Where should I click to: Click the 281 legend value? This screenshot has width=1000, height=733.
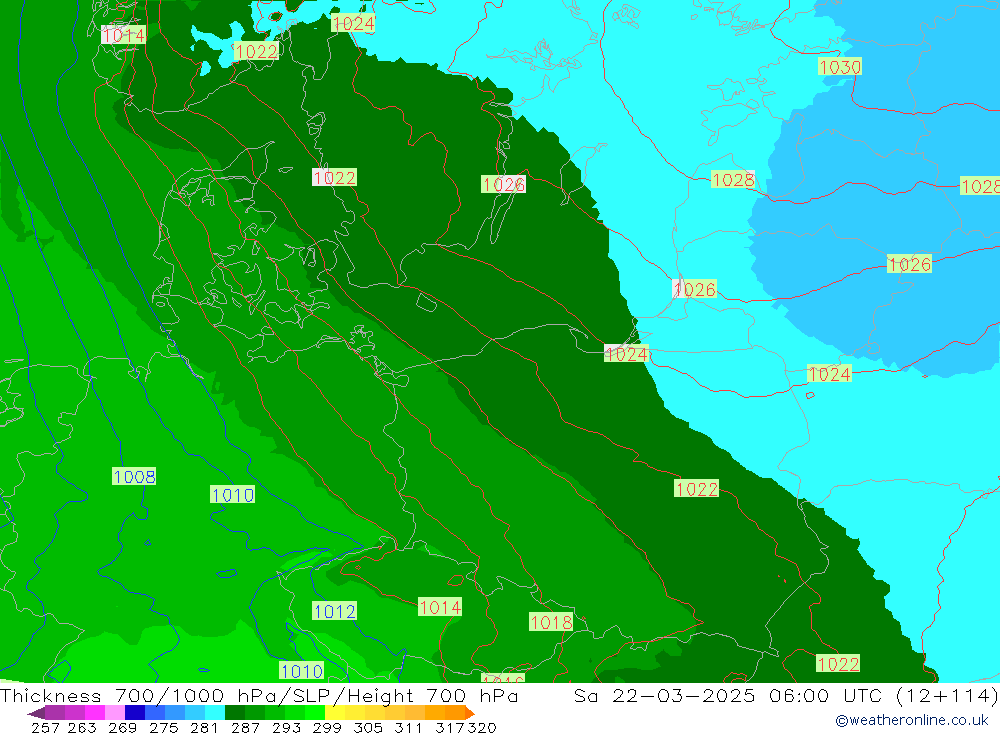pos(203,727)
